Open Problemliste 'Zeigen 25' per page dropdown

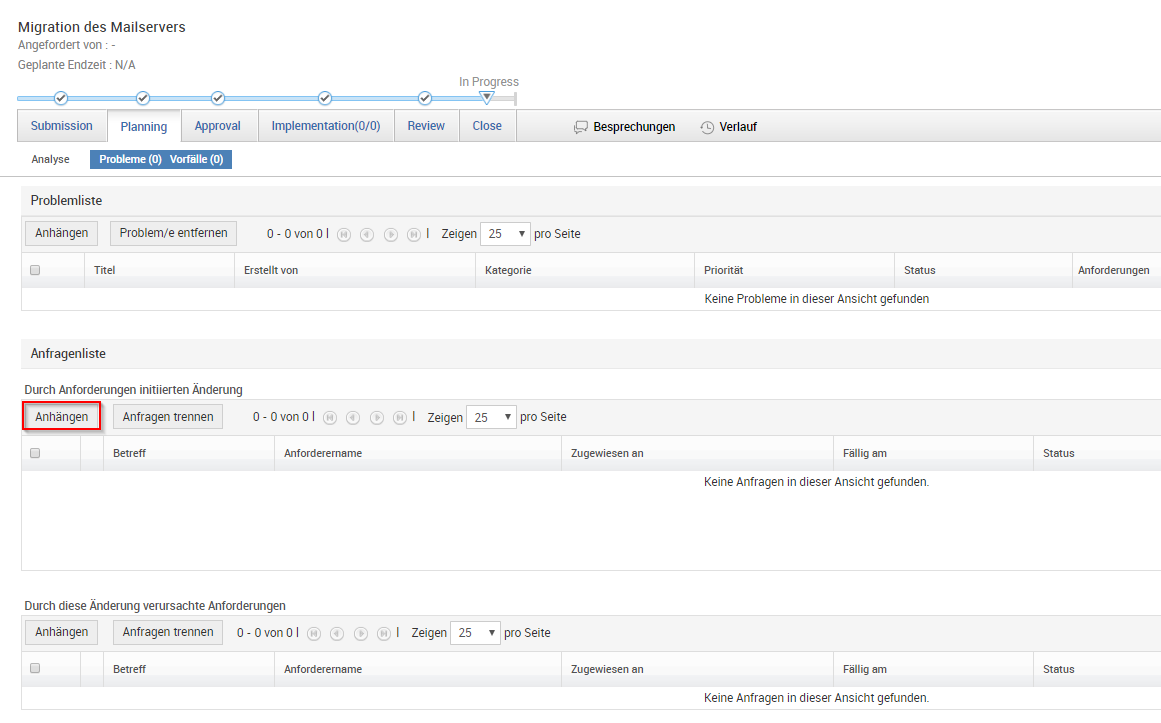tap(505, 234)
